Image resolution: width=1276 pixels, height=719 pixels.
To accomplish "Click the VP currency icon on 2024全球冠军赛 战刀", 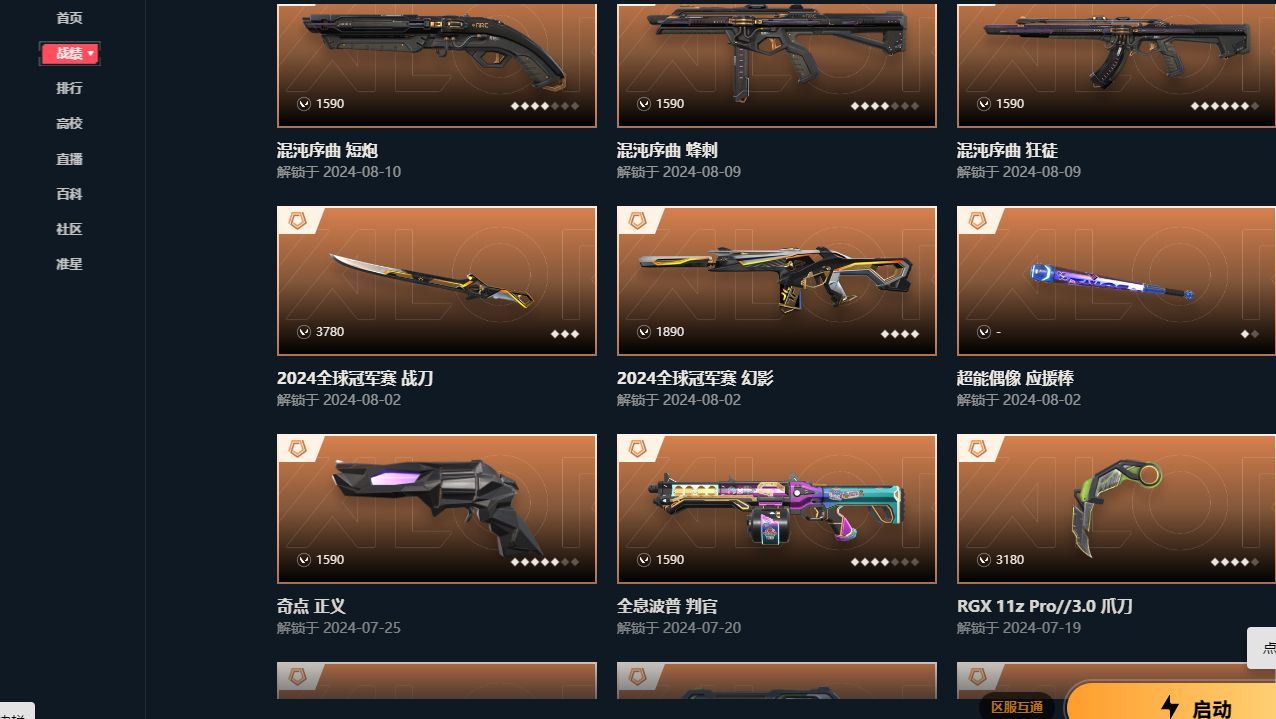I will click(304, 332).
